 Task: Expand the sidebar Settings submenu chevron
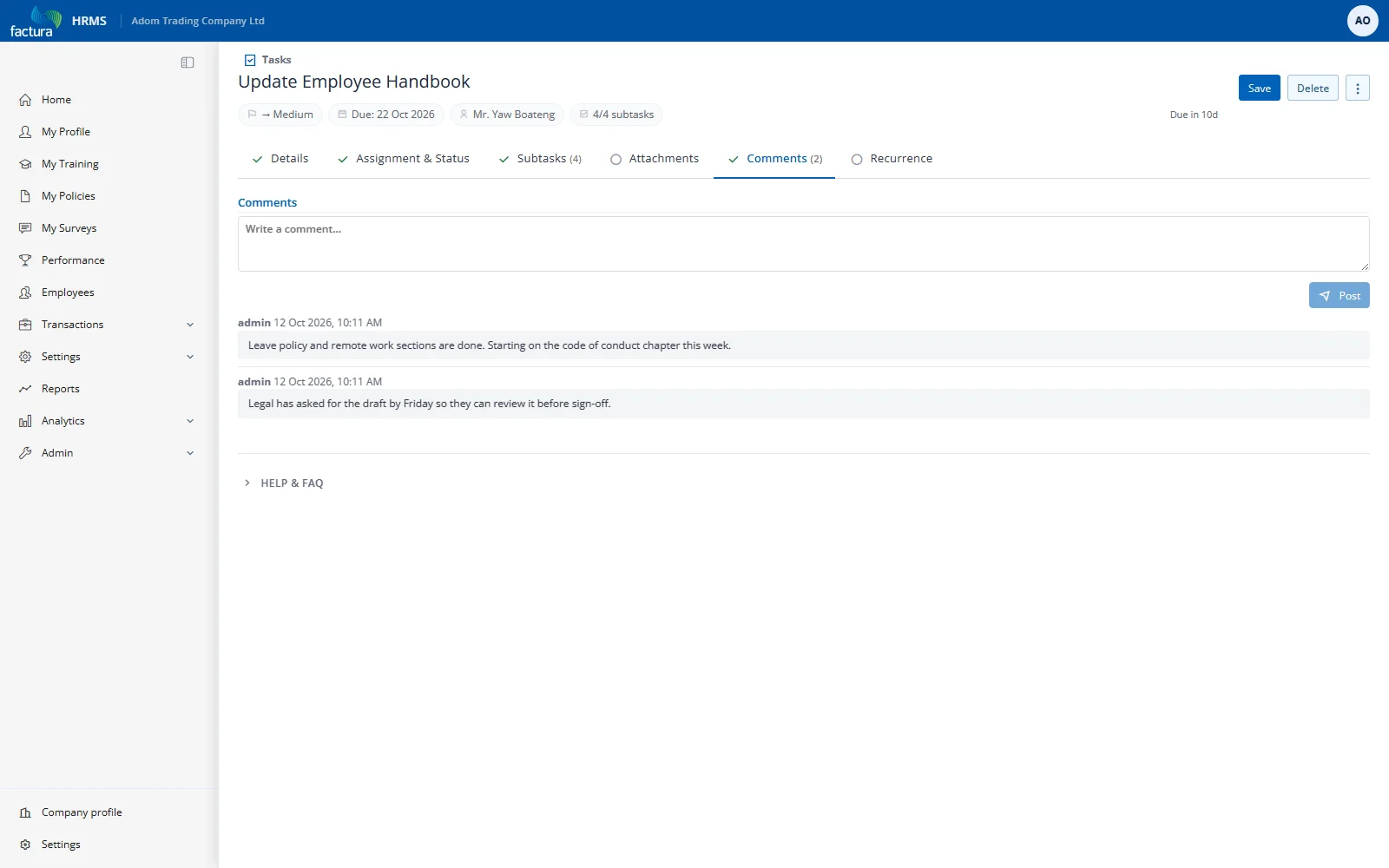[190, 357]
